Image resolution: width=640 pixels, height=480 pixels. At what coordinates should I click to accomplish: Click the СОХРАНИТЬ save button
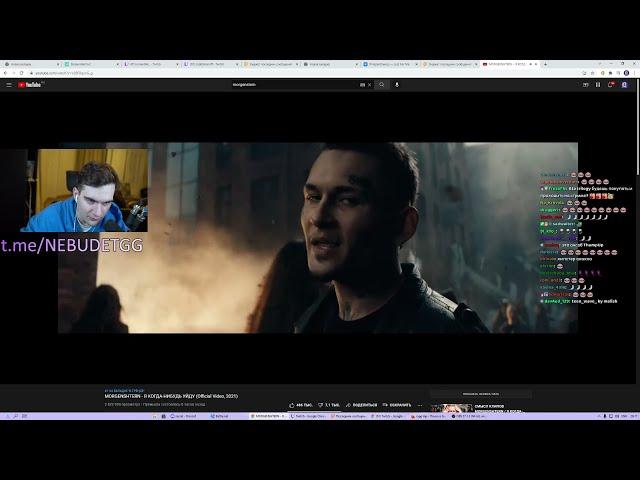pyautogui.click(x=397, y=405)
